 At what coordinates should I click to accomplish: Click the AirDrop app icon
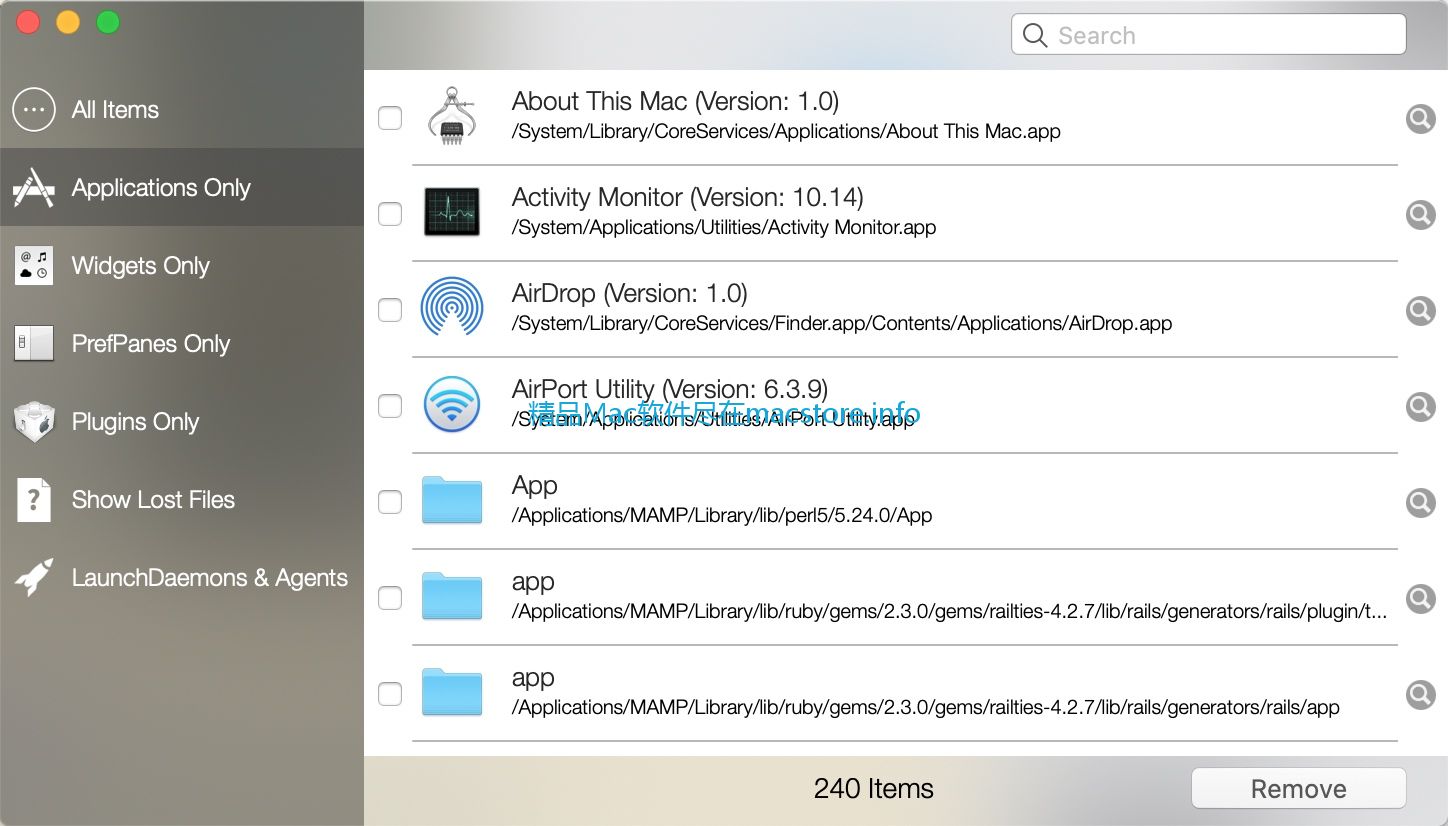tap(452, 306)
